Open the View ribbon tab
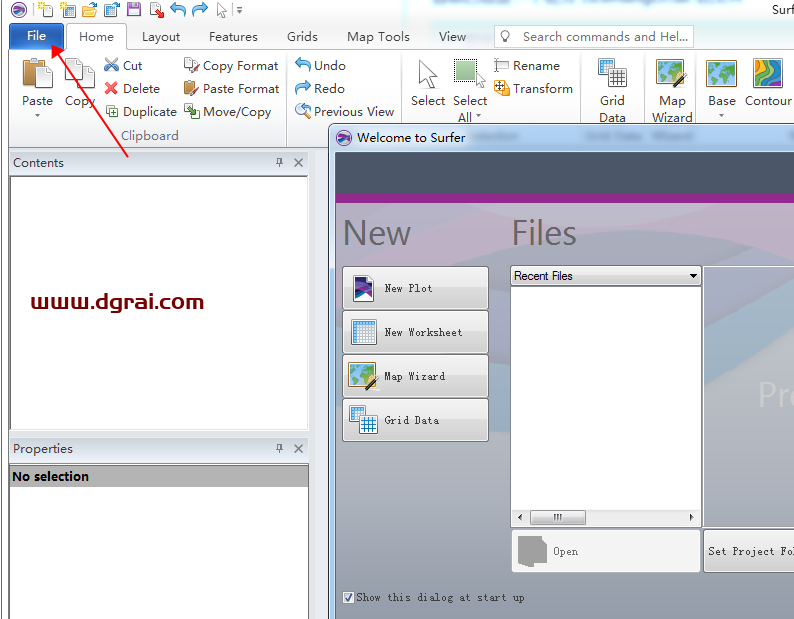 452,36
